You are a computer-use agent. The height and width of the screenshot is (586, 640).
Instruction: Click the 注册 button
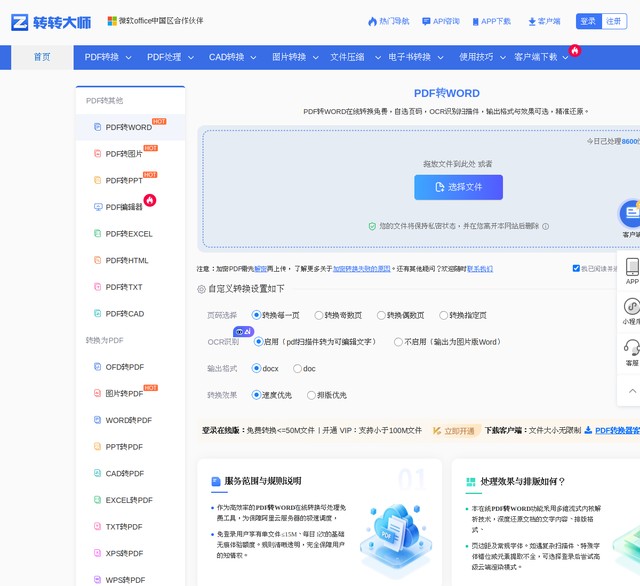(614, 21)
